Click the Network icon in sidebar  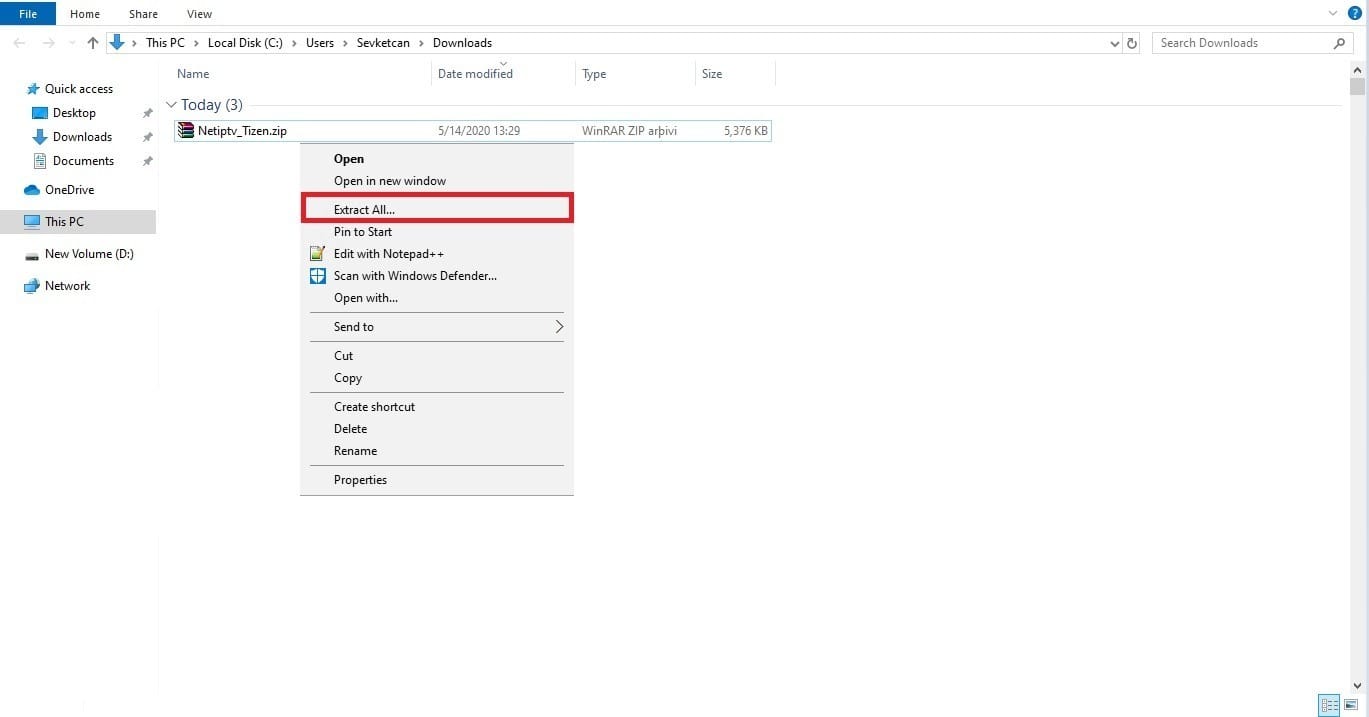(32, 286)
